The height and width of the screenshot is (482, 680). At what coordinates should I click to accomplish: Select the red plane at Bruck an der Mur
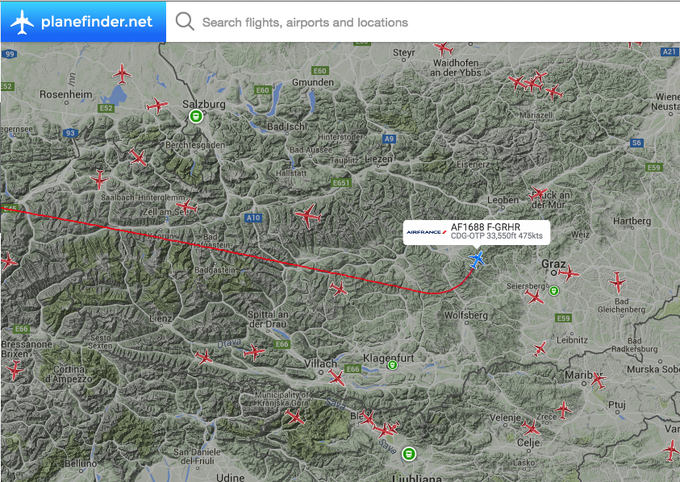539,193
